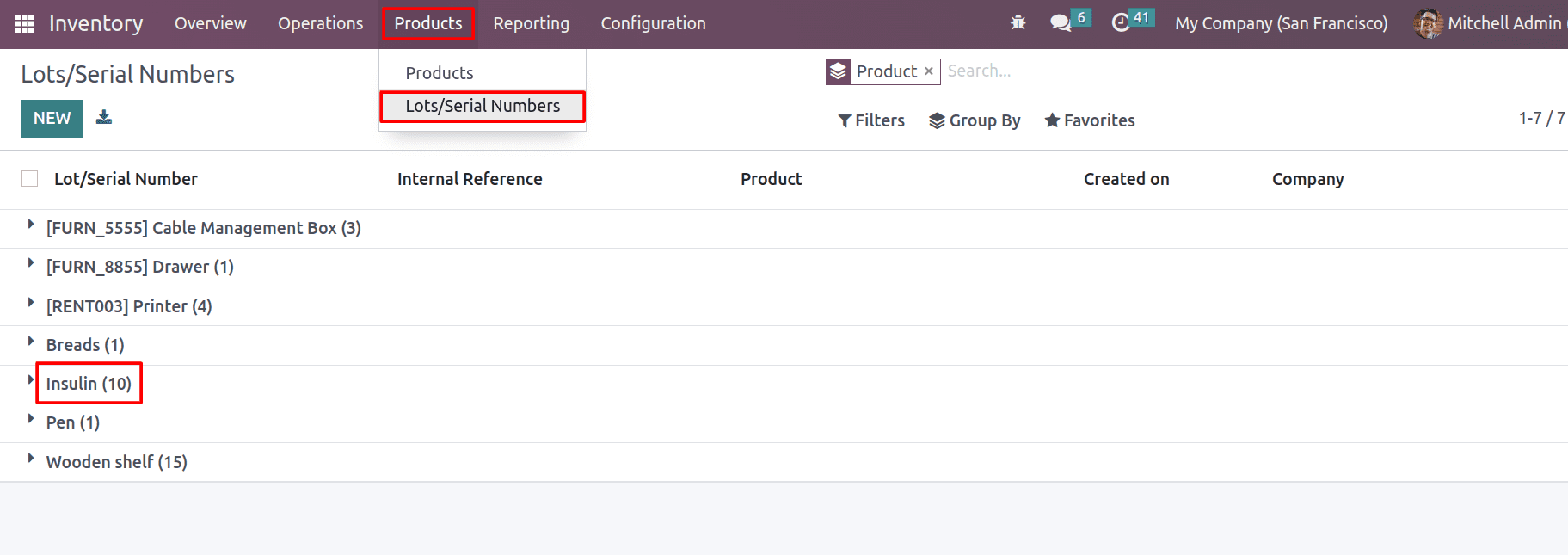Open the conversations chat icon
This screenshot has height=555, width=1568.
[1061, 23]
